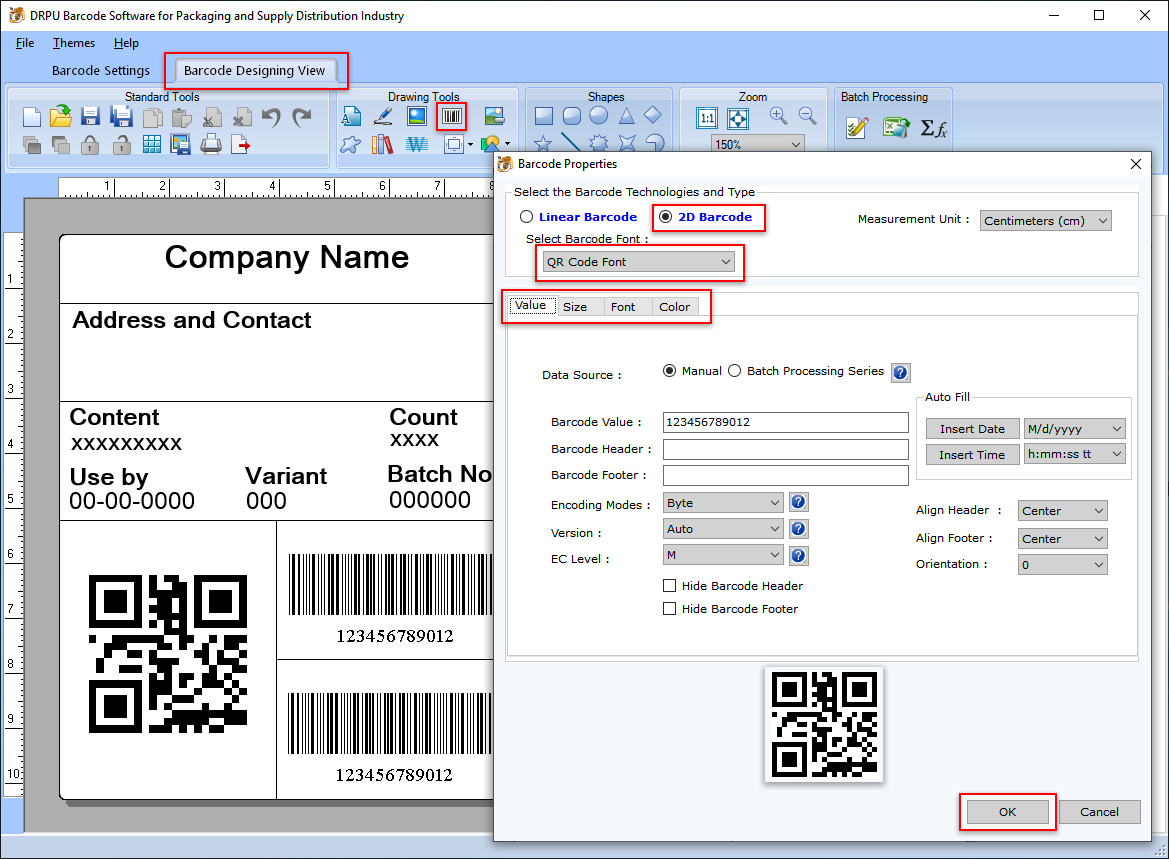Click the sigma fx formula icon
Screen dimensions: 1169x859
(933, 128)
